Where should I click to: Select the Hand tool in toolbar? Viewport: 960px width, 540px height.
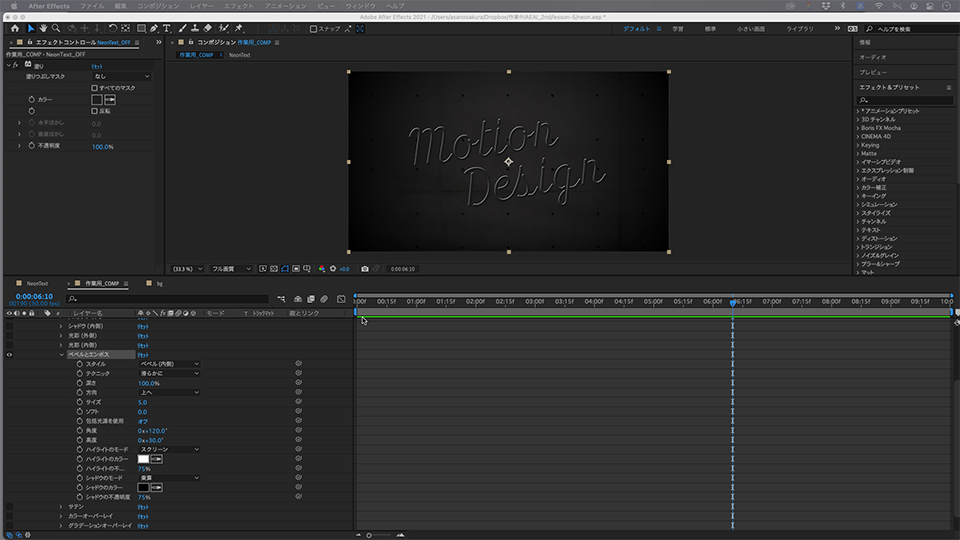pyautogui.click(x=42, y=29)
